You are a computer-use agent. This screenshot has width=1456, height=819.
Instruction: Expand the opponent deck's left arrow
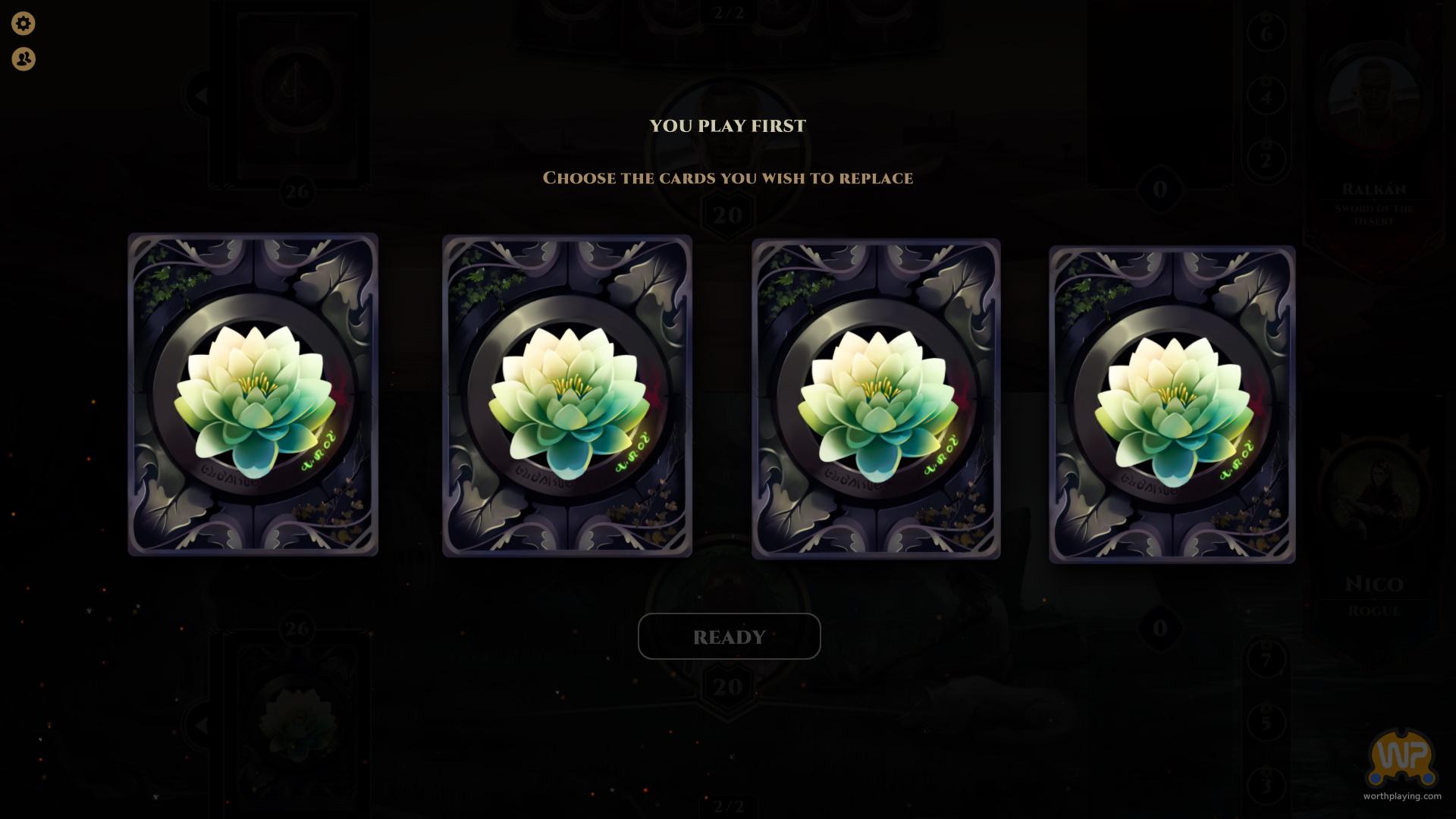200,96
